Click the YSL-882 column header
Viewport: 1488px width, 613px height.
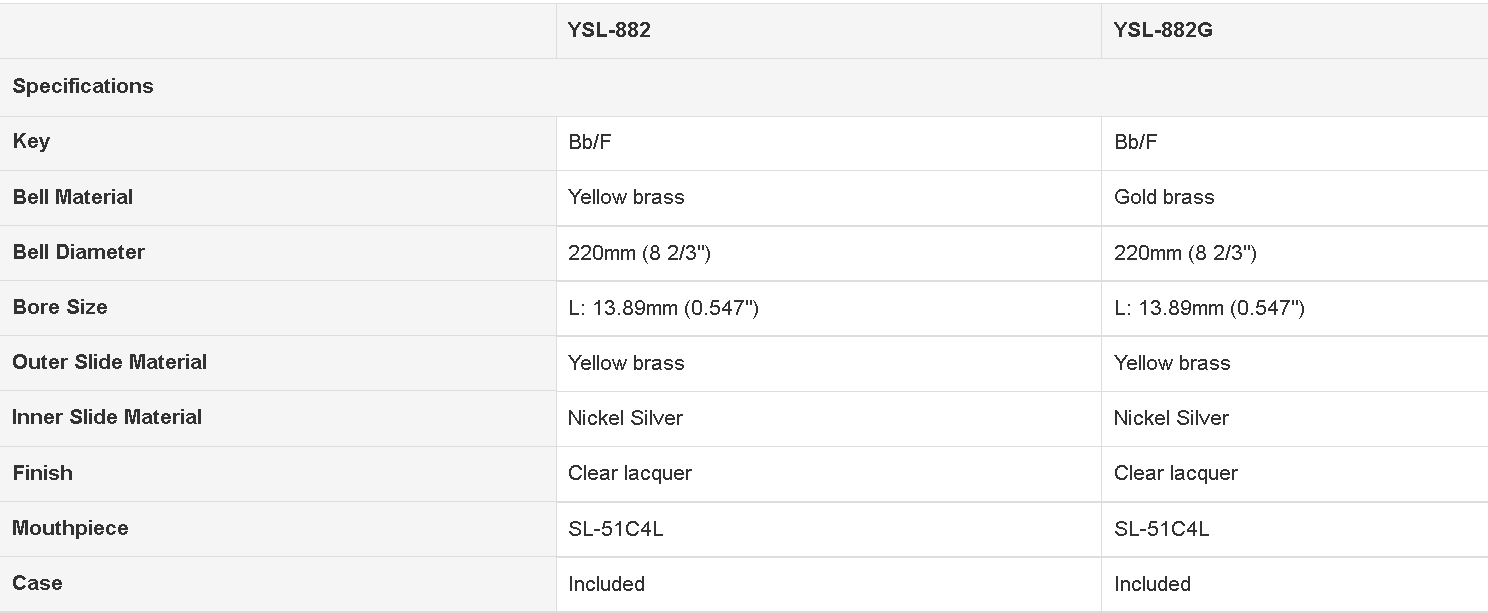(x=609, y=30)
